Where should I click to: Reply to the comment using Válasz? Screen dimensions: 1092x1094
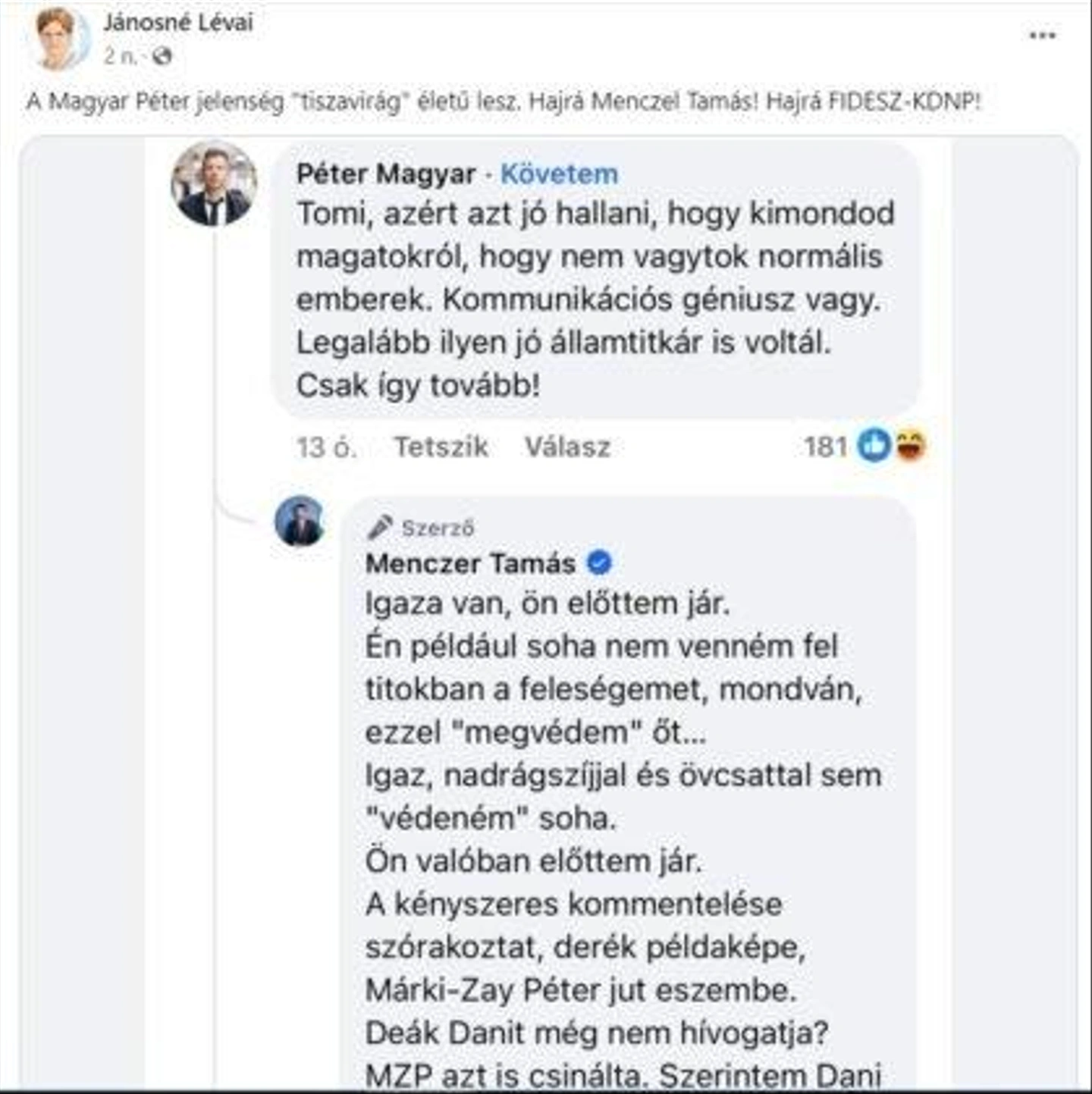[568, 447]
